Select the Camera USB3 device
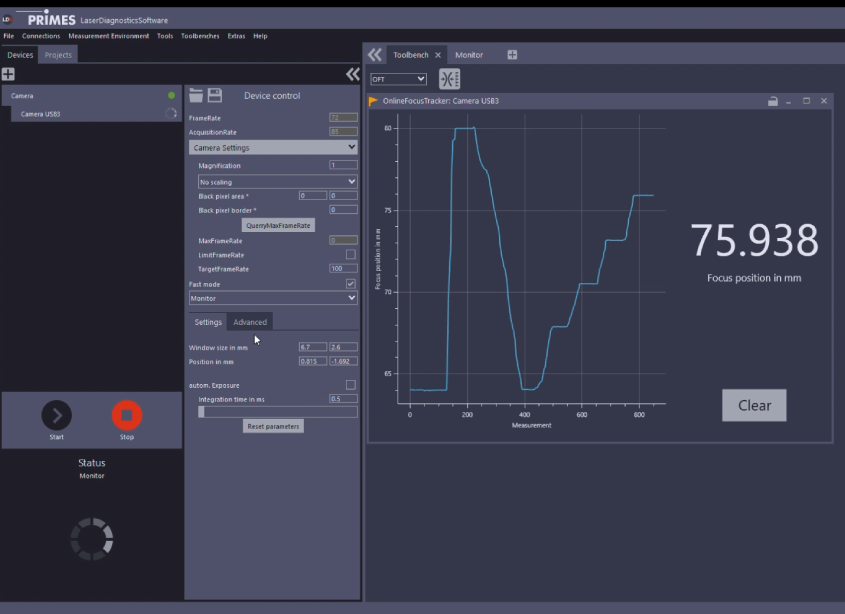845x614 pixels. click(x=96, y=114)
